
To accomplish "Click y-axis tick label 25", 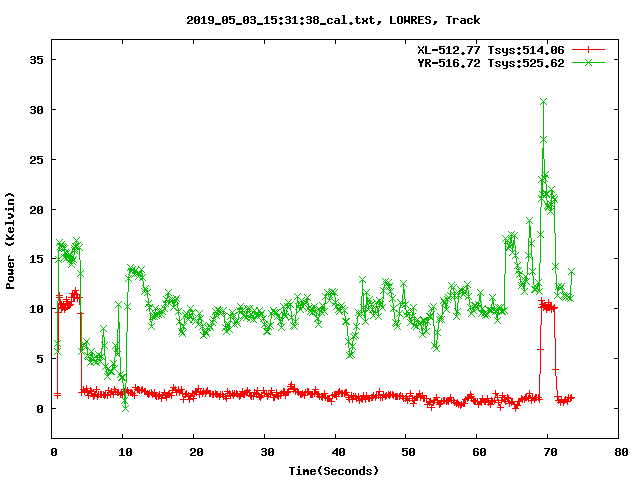I will tap(36, 160).
